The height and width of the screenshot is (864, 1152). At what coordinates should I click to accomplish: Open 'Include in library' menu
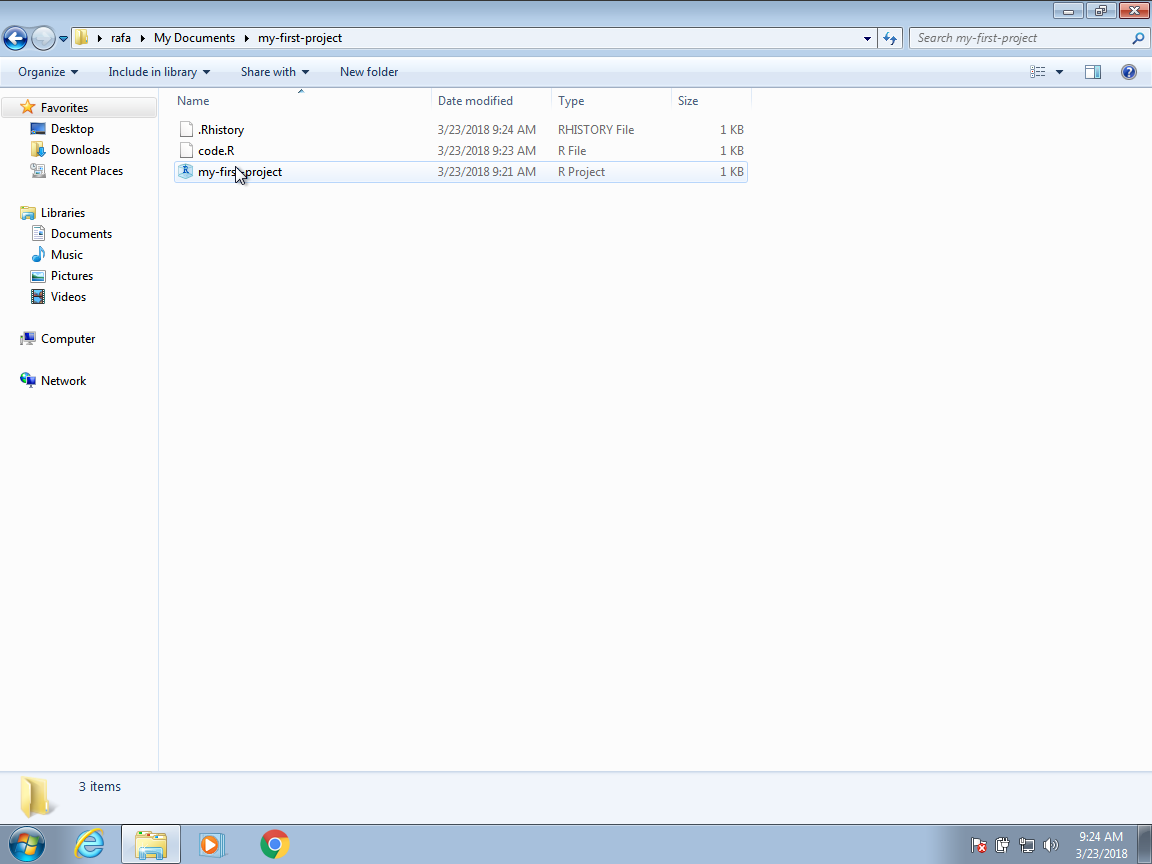(x=159, y=72)
